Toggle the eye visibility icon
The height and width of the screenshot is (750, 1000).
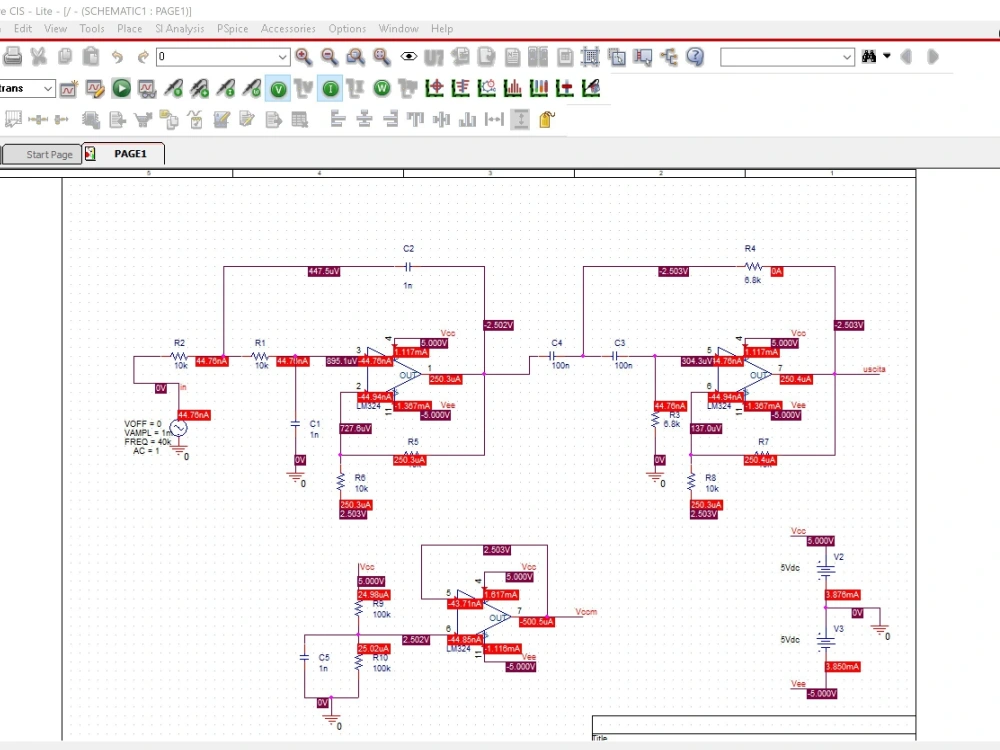pyautogui.click(x=409, y=57)
